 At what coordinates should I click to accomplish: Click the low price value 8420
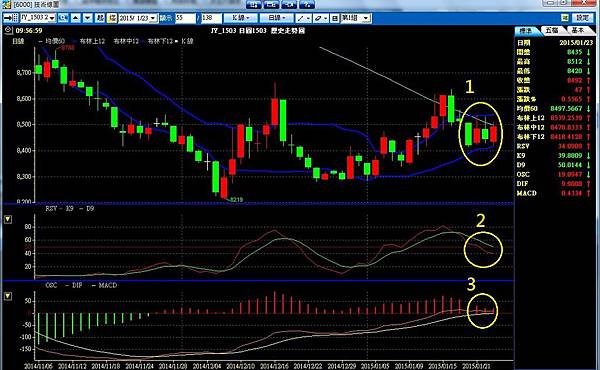[x=574, y=71]
